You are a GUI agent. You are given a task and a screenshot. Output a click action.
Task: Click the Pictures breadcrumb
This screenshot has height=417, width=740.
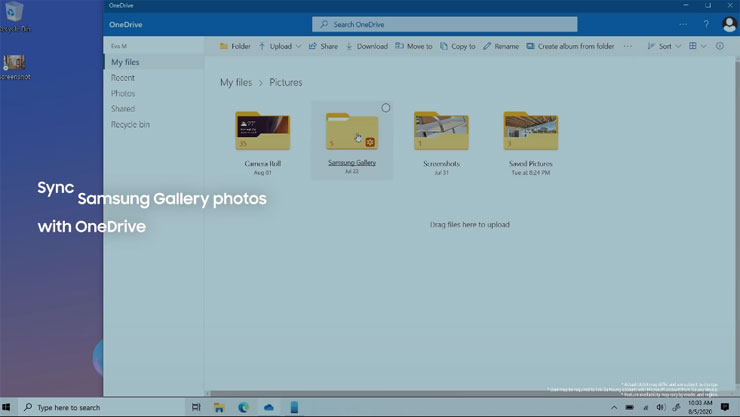[x=286, y=82]
